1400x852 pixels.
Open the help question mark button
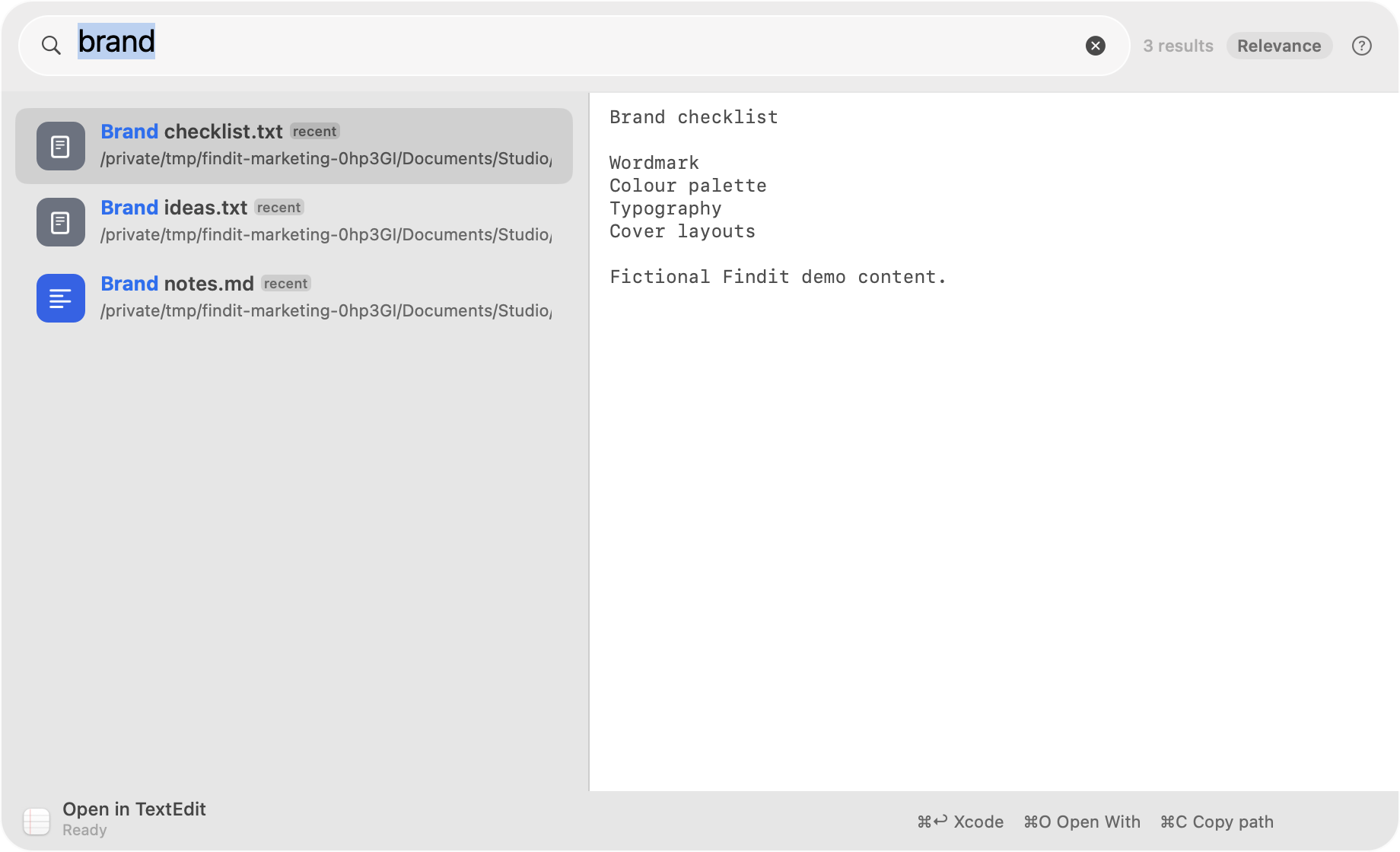tap(1362, 46)
